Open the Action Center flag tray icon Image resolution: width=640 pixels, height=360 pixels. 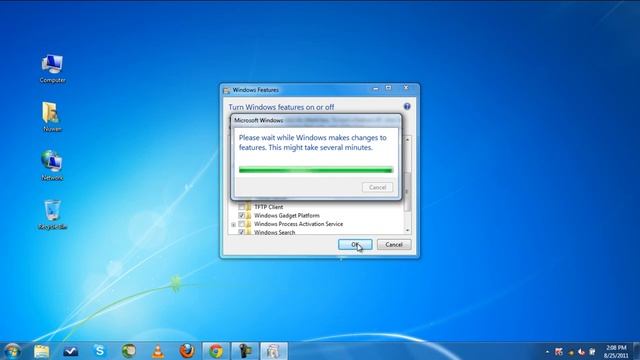tap(559, 351)
